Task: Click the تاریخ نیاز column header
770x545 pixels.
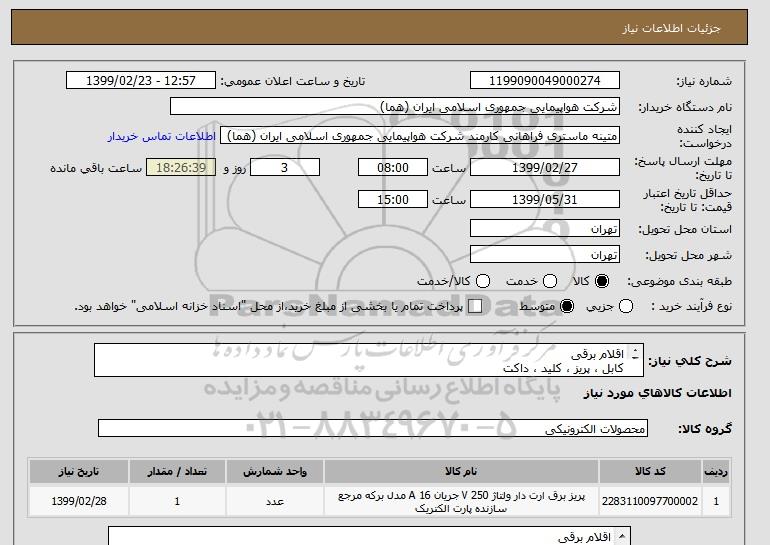Action: (x=79, y=471)
